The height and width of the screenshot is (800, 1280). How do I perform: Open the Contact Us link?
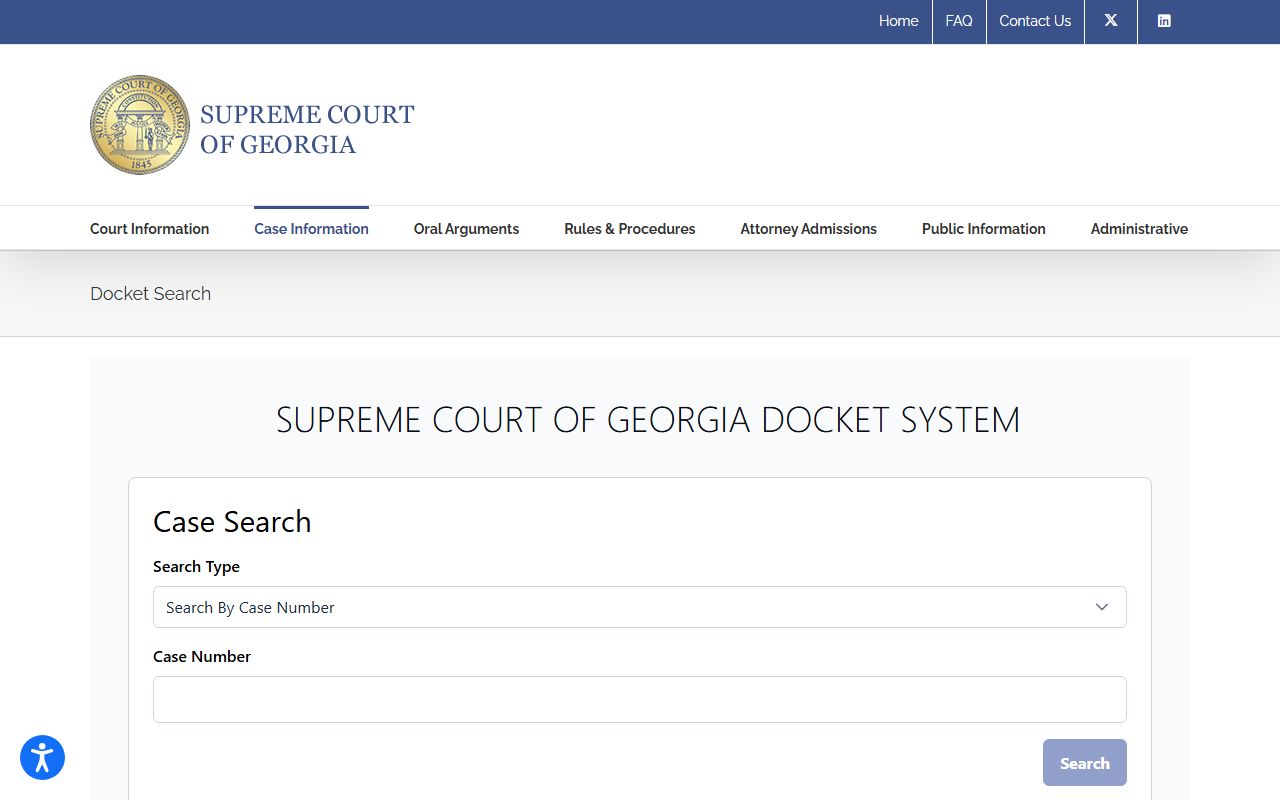tap(1035, 21)
